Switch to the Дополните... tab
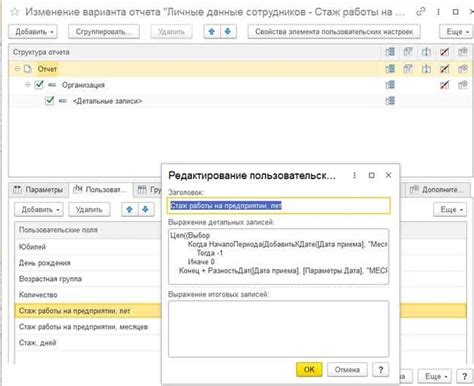 pyautogui.click(x=437, y=190)
